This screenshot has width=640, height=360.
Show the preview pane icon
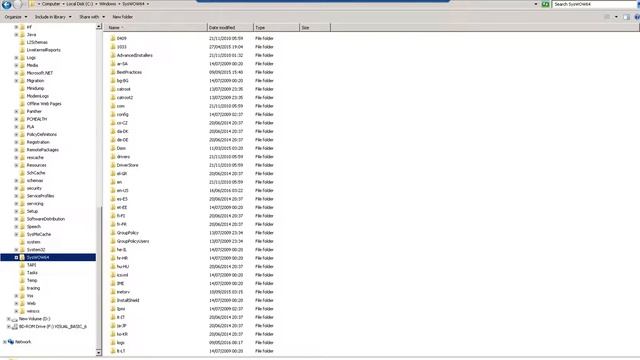(627, 17)
